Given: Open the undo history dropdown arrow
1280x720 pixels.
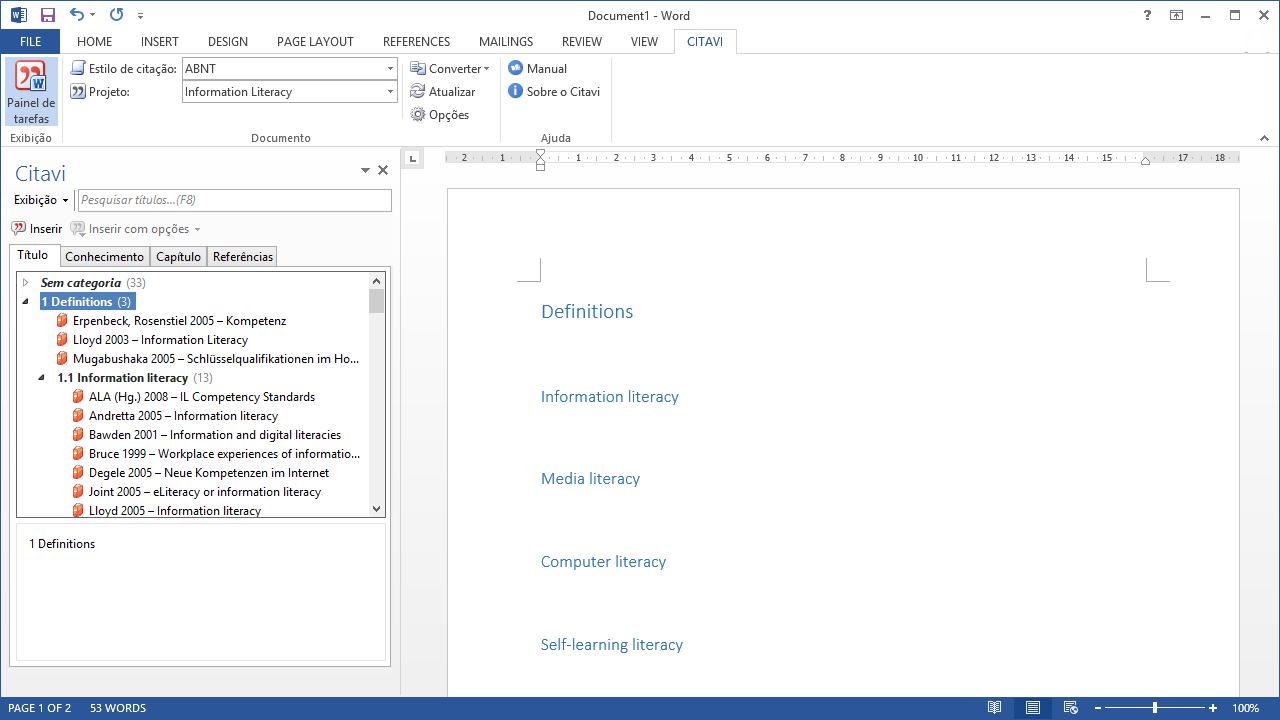Looking at the screenshot, I should pos(93,15).
